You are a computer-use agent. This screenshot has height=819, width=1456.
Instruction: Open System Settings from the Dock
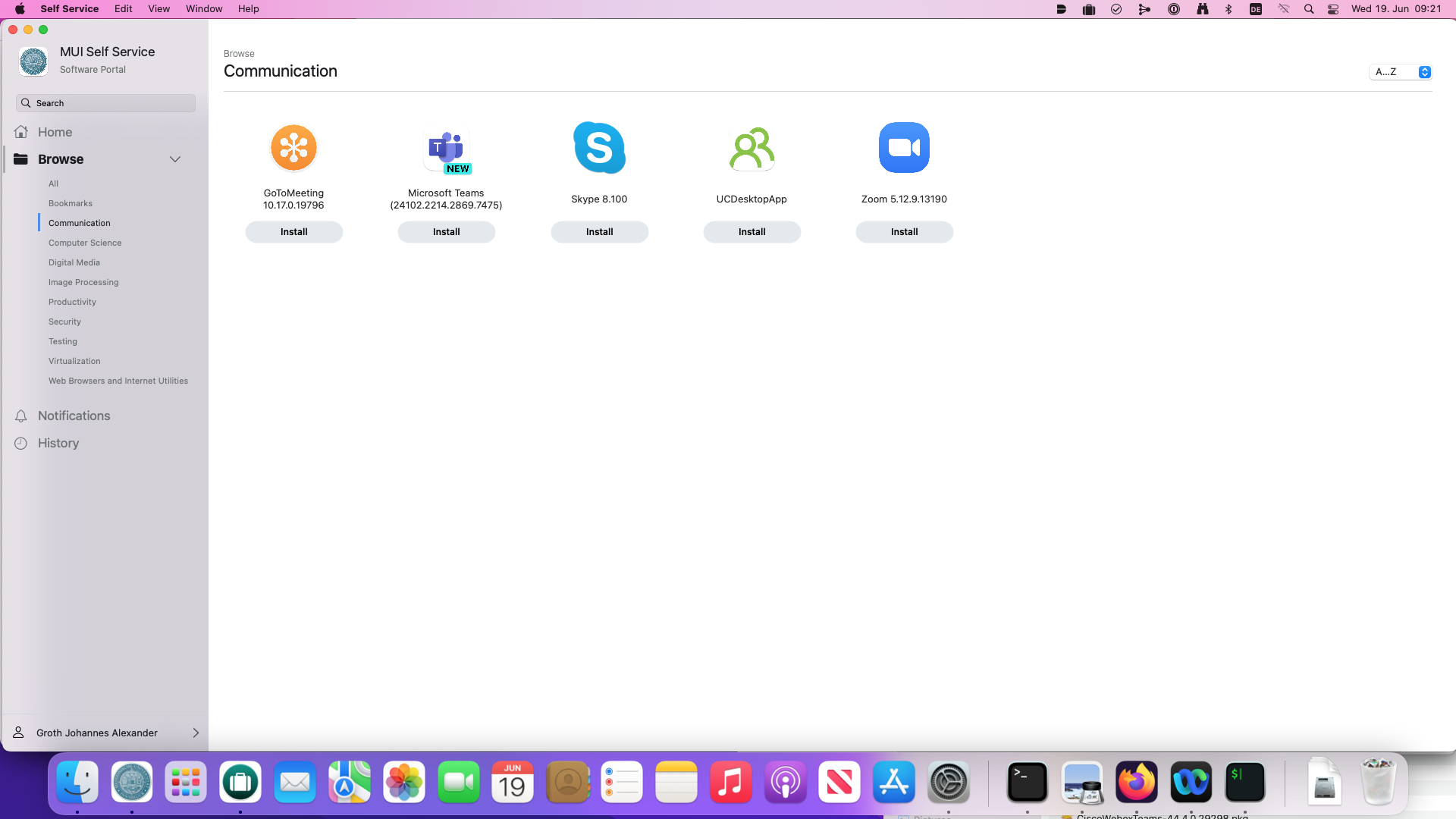pyautogui.click(x=949, y=782)
